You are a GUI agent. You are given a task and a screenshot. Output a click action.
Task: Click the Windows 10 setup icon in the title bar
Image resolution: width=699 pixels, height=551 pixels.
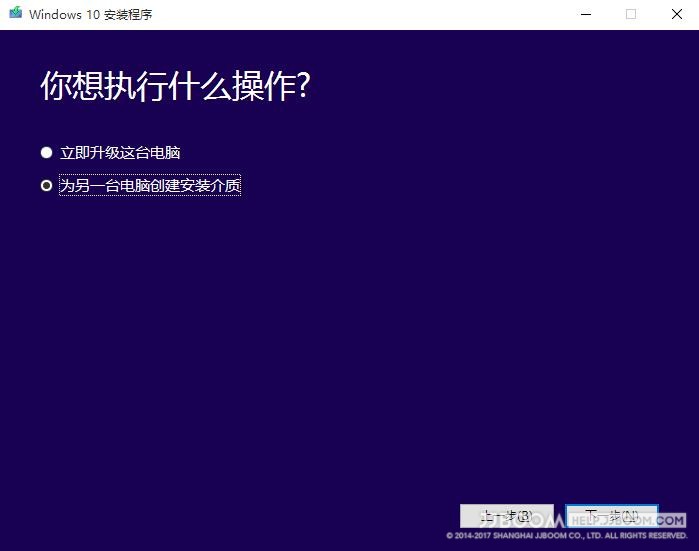click(x=16, y=13)
